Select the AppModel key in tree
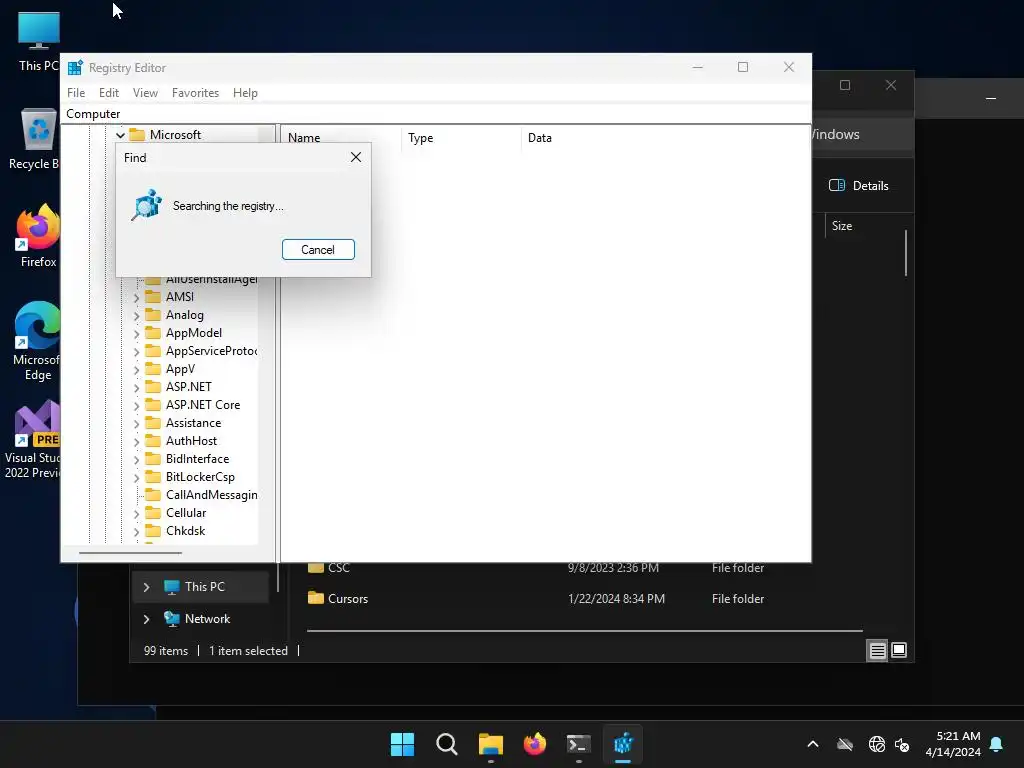The height and width of the screenshot is (768, 1024). coord(194,332)
